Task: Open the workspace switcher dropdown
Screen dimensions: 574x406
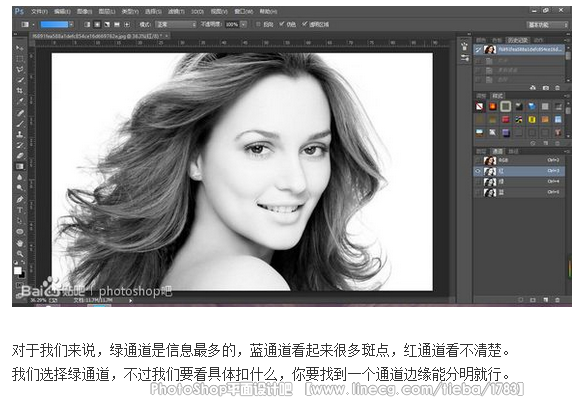Action: (x=547, y=25)
